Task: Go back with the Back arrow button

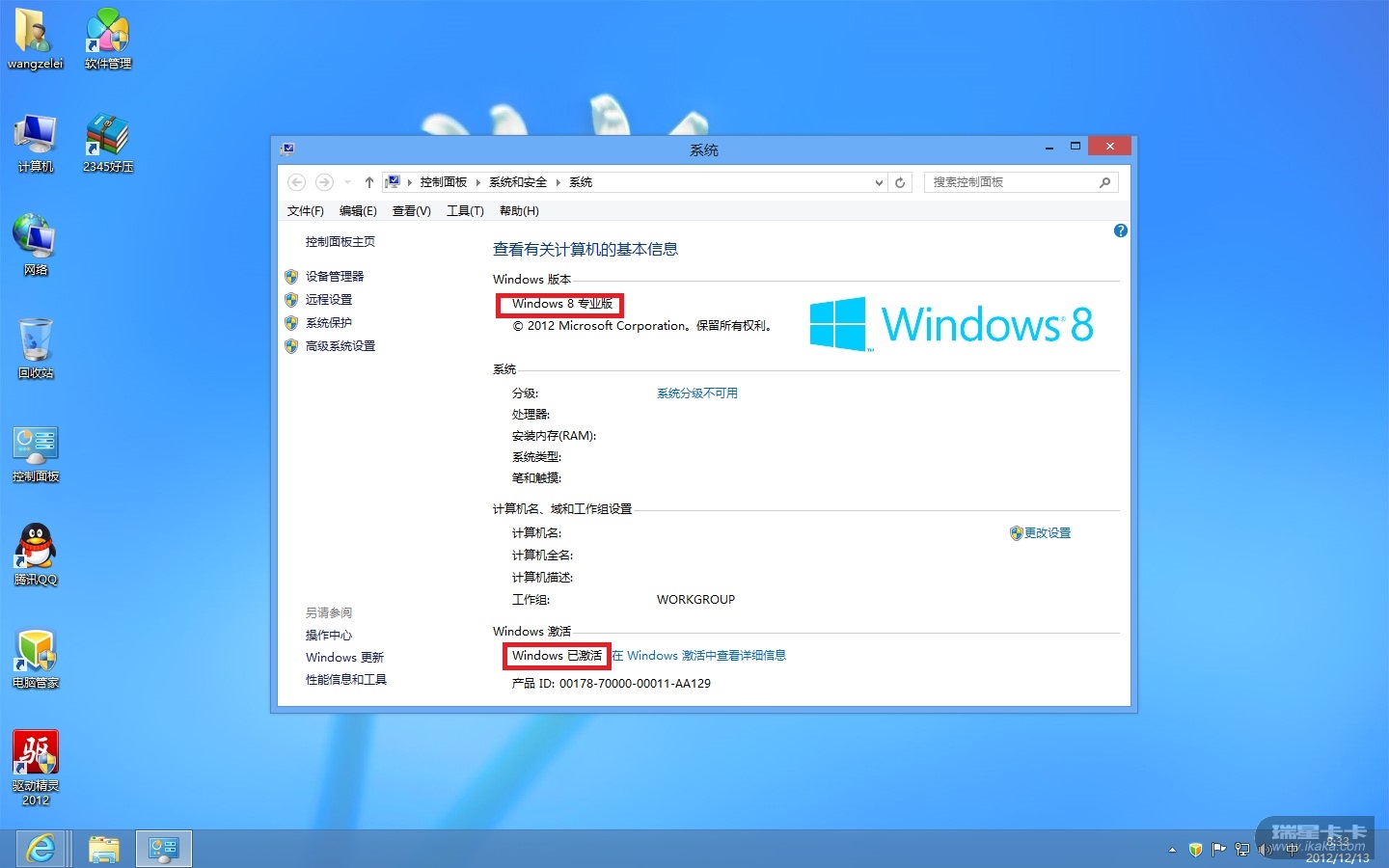Action: tap(297, 182)
